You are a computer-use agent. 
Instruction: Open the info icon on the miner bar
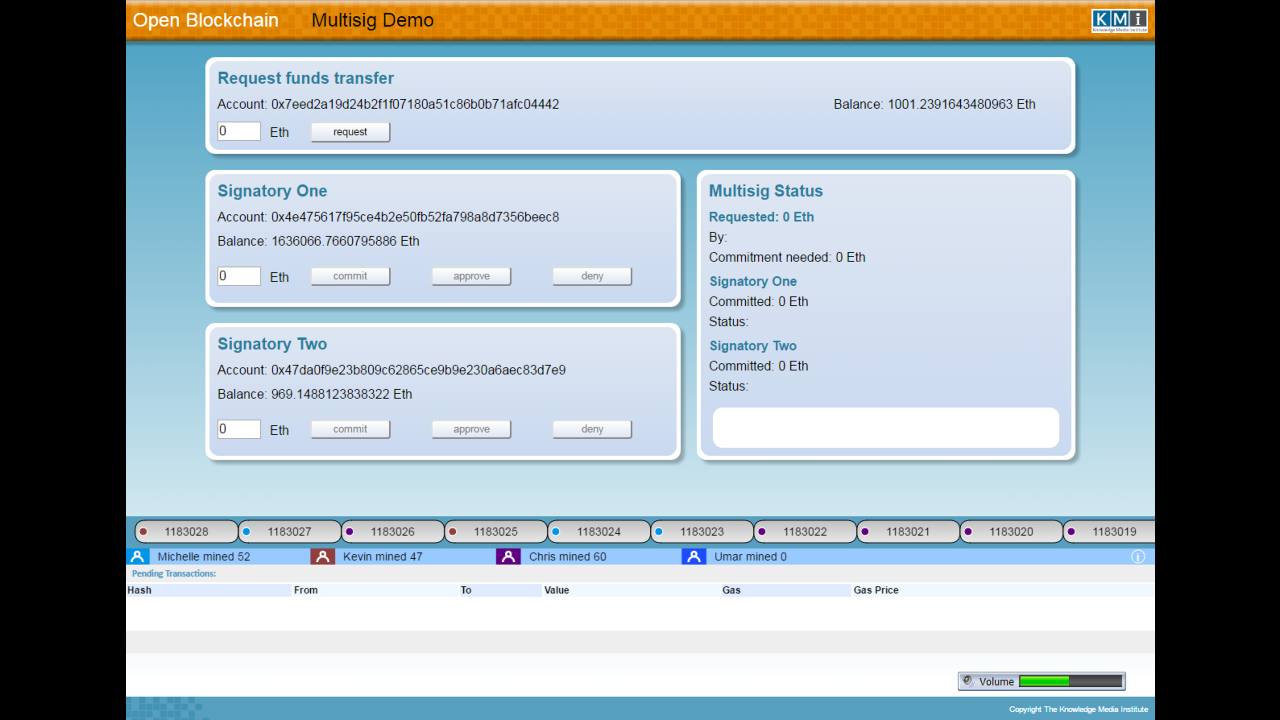point(1138,557)
